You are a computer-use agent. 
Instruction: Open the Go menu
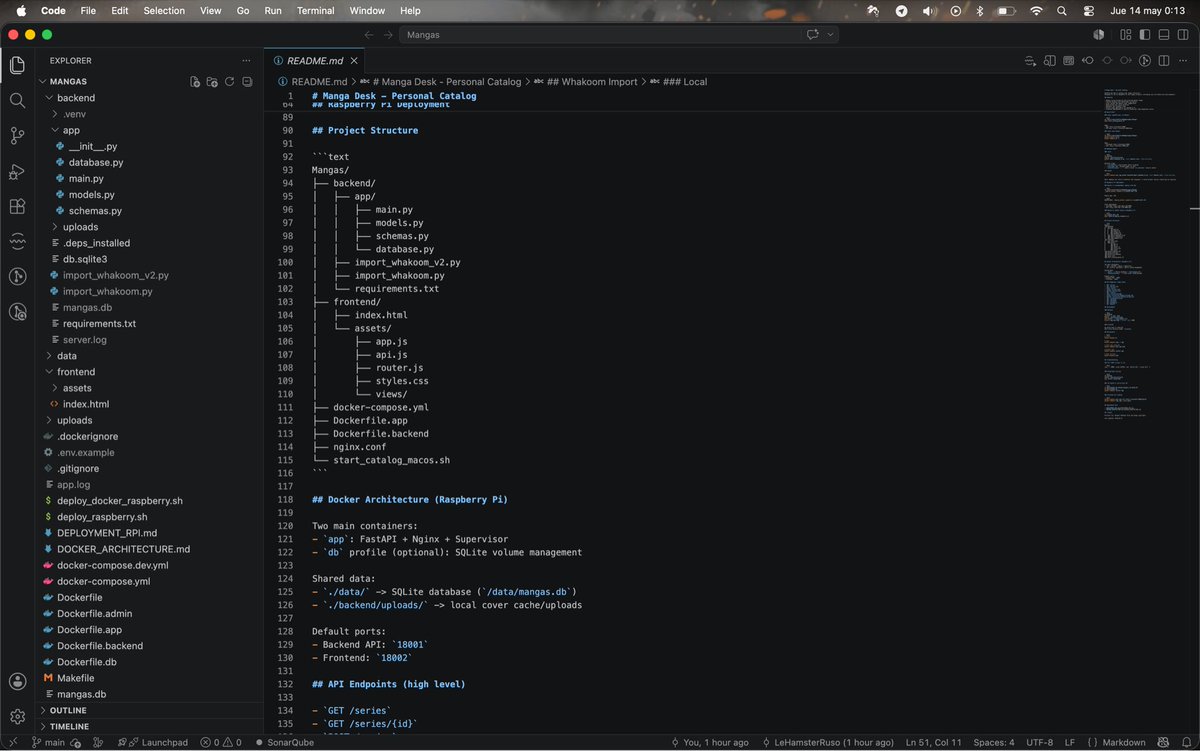coord(243,10)
